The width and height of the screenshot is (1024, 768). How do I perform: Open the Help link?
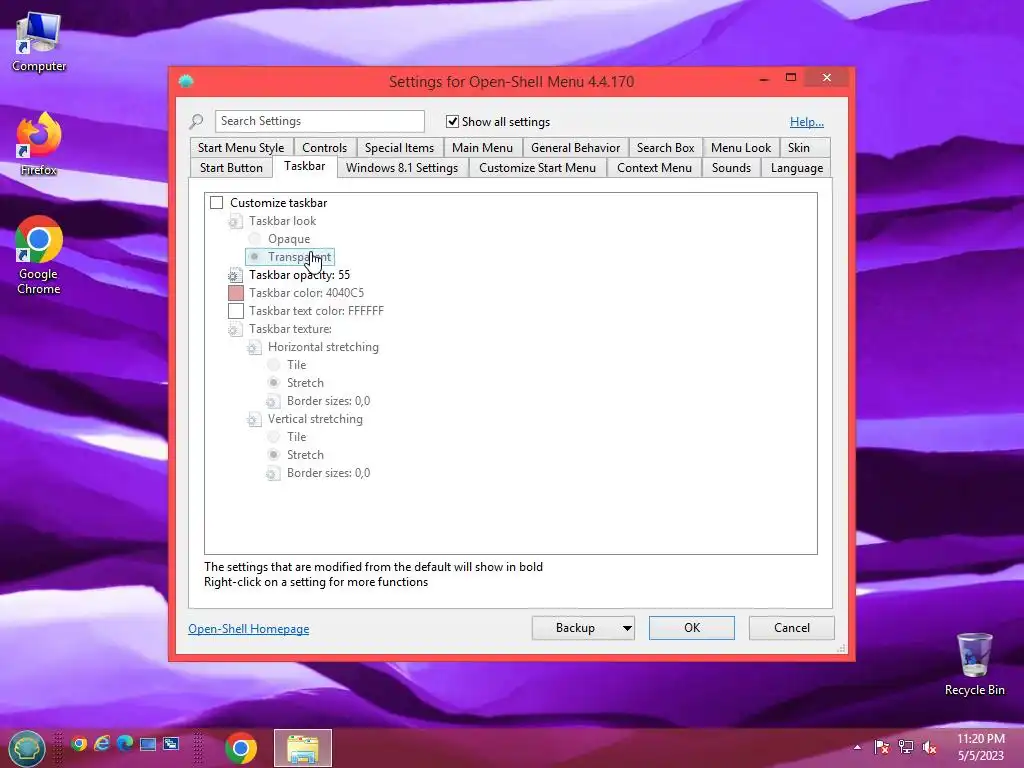point(807,122)
